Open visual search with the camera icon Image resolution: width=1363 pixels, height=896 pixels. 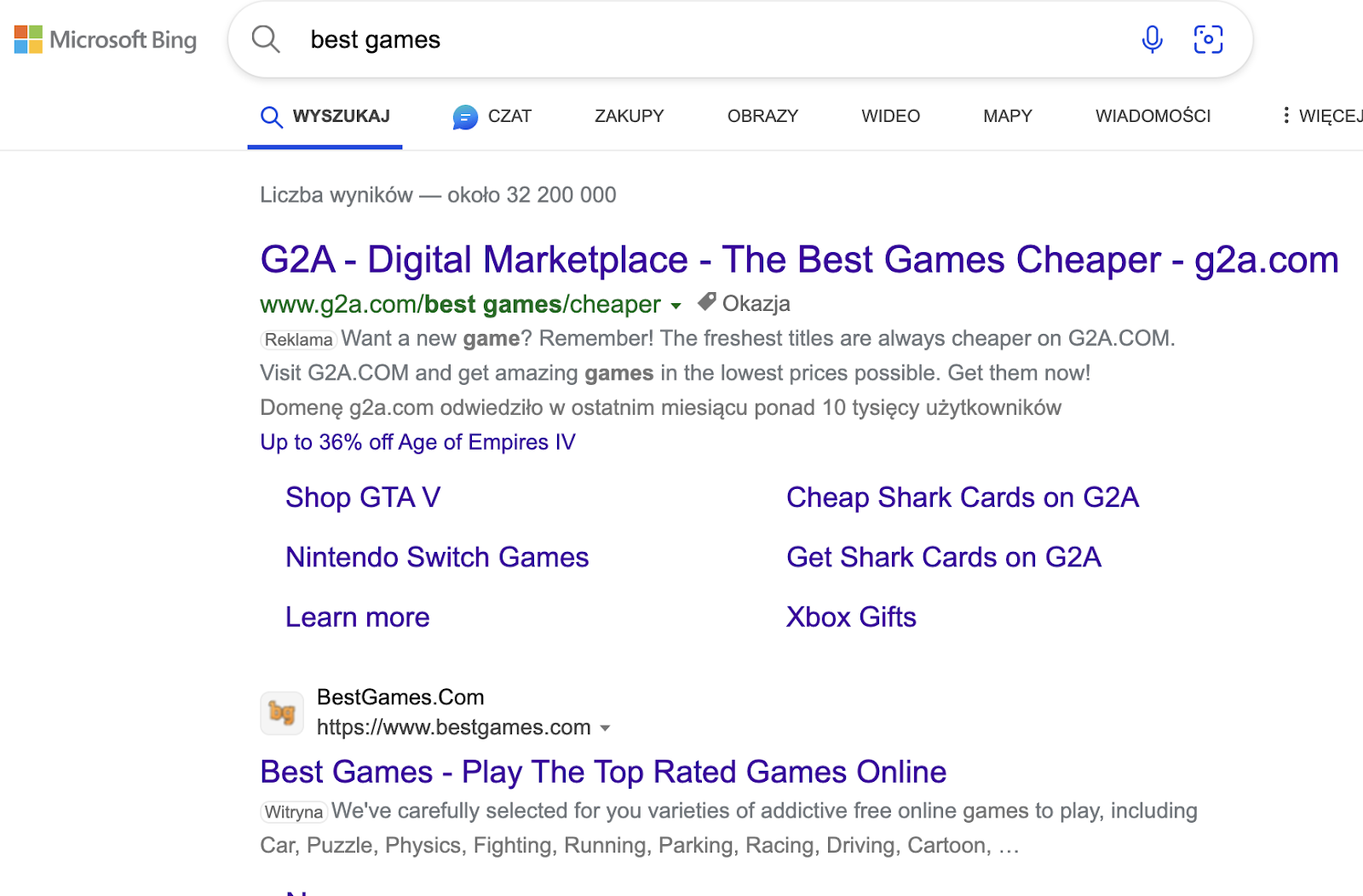1209,39
